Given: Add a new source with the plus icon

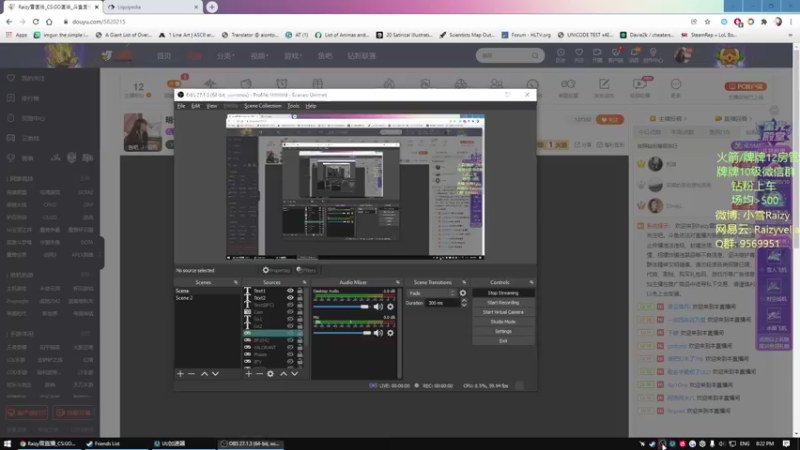Looking at the screenshot, I should [x=248, y=374].
